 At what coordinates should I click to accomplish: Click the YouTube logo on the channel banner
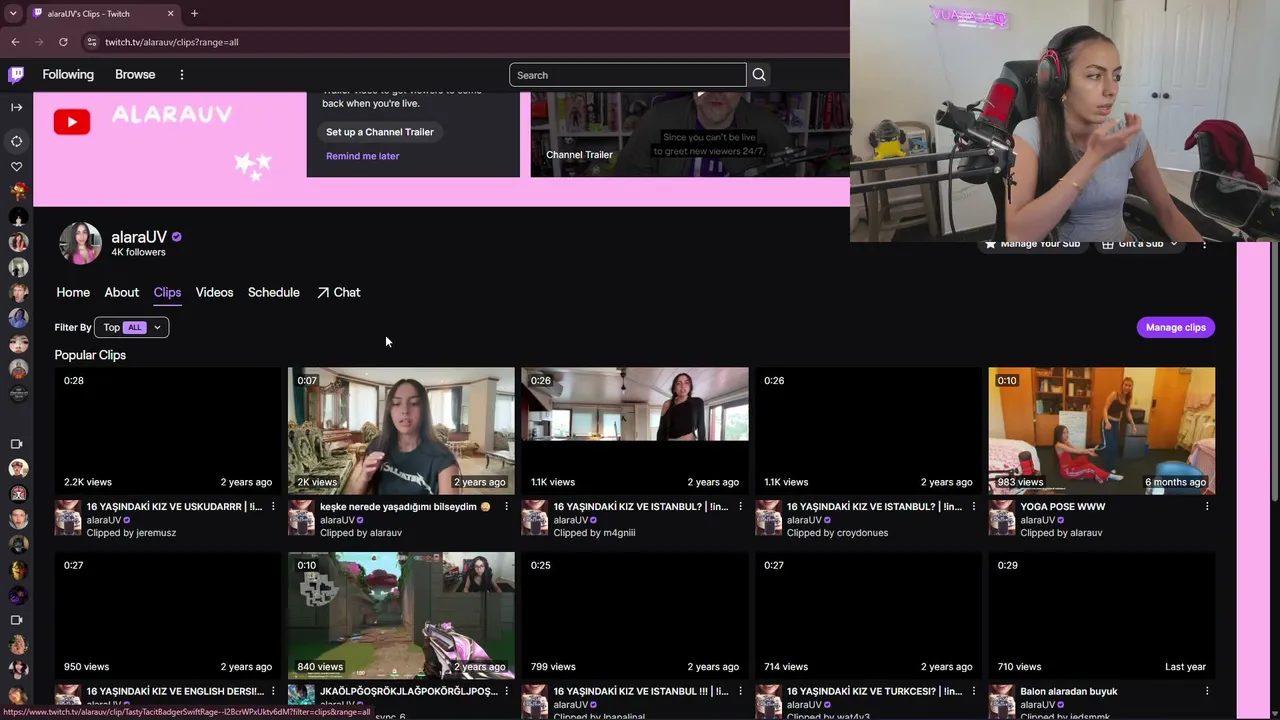[x=71, y=122]
